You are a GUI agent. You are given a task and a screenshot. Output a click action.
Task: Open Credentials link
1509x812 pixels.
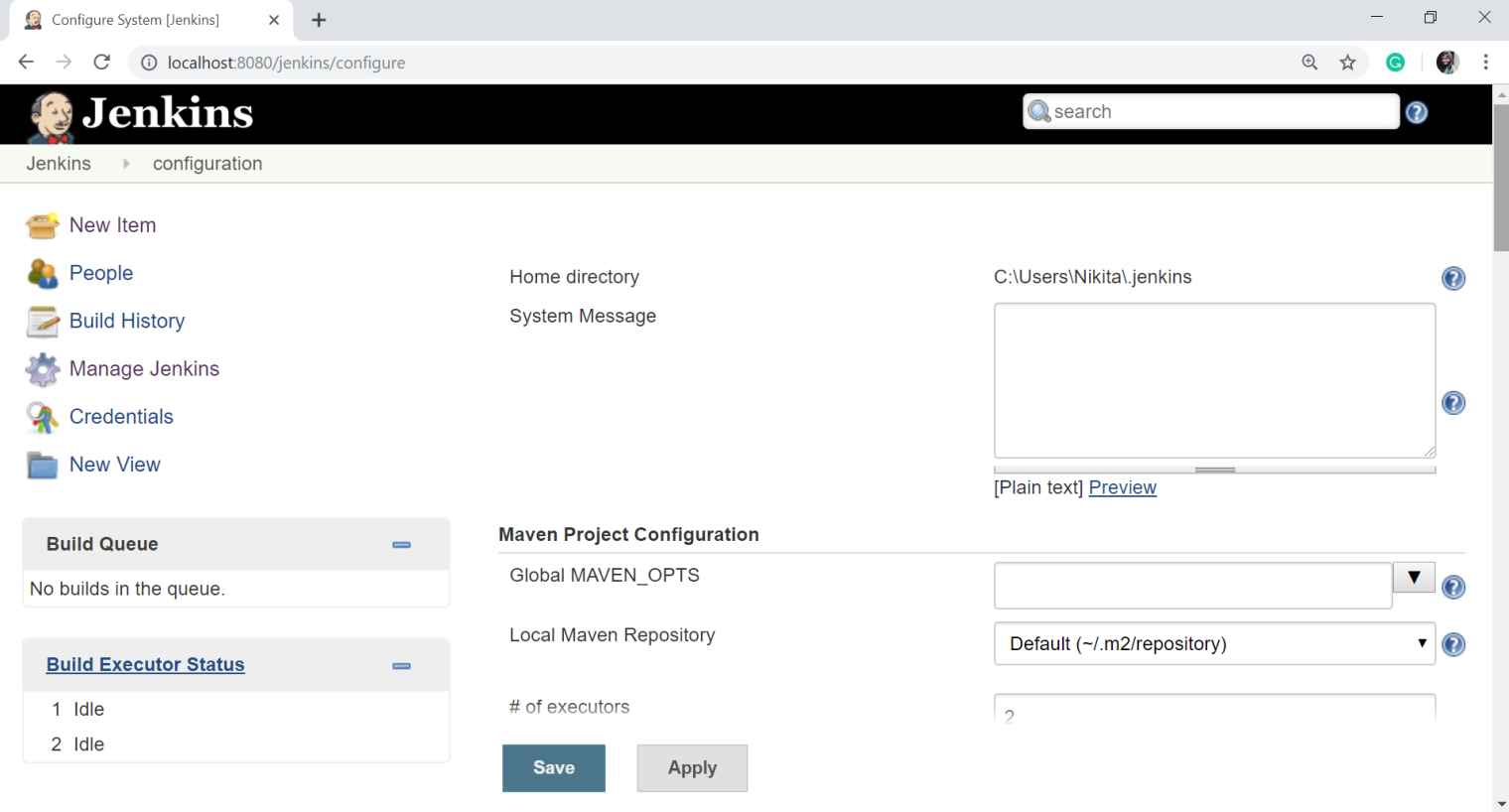(121, 416)
